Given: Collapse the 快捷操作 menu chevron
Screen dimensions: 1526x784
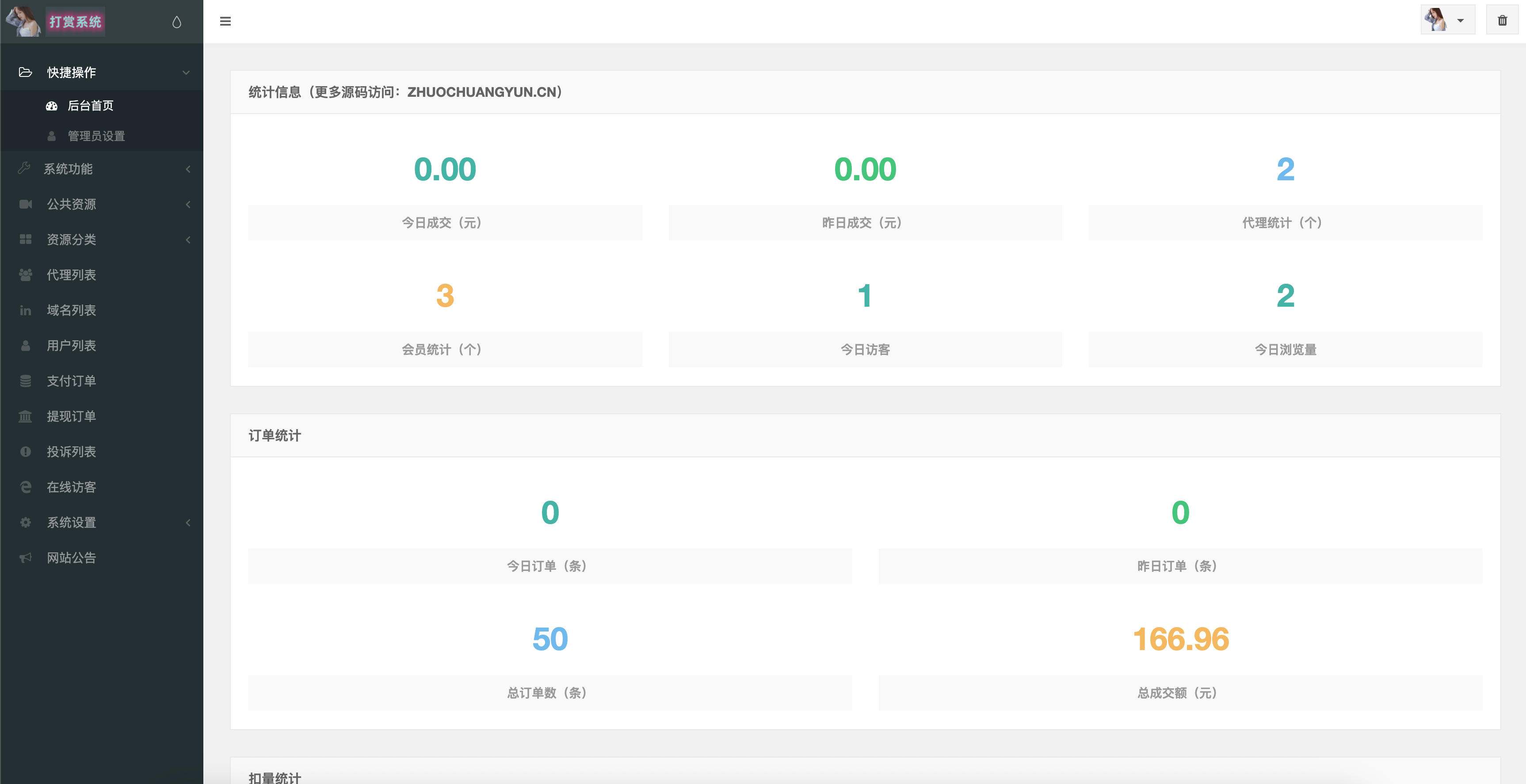Looking at the screenshot, I should 186,73.
